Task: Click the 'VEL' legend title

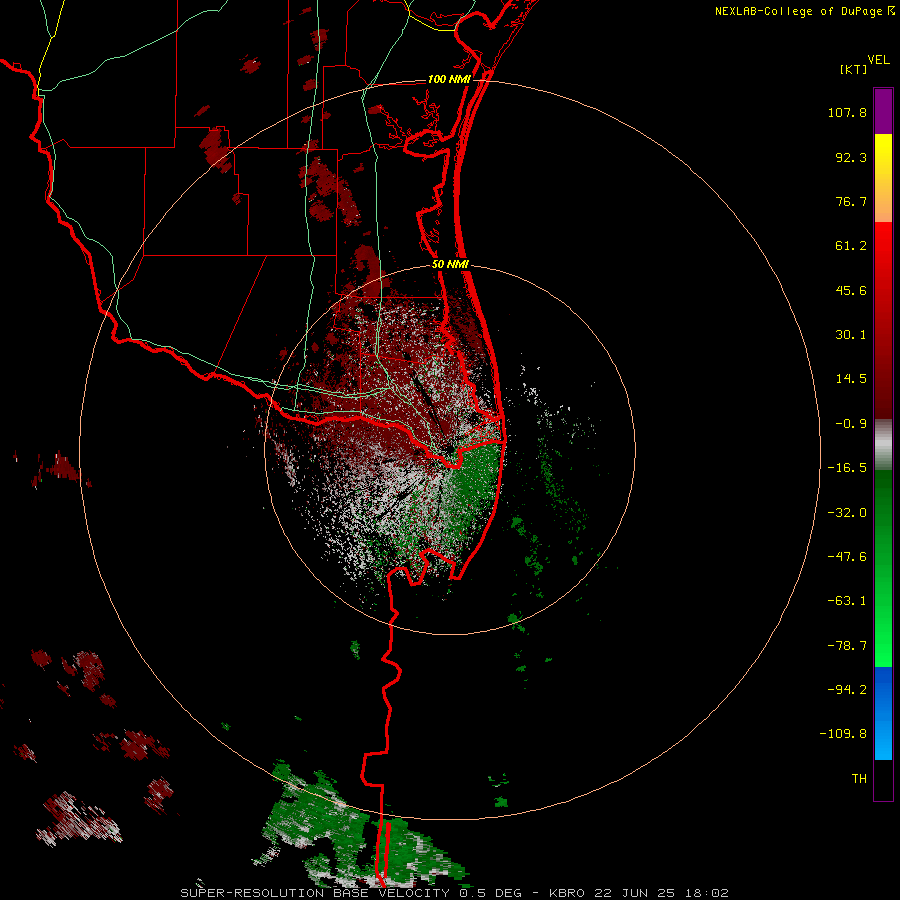Action: [x=878, y=60]
